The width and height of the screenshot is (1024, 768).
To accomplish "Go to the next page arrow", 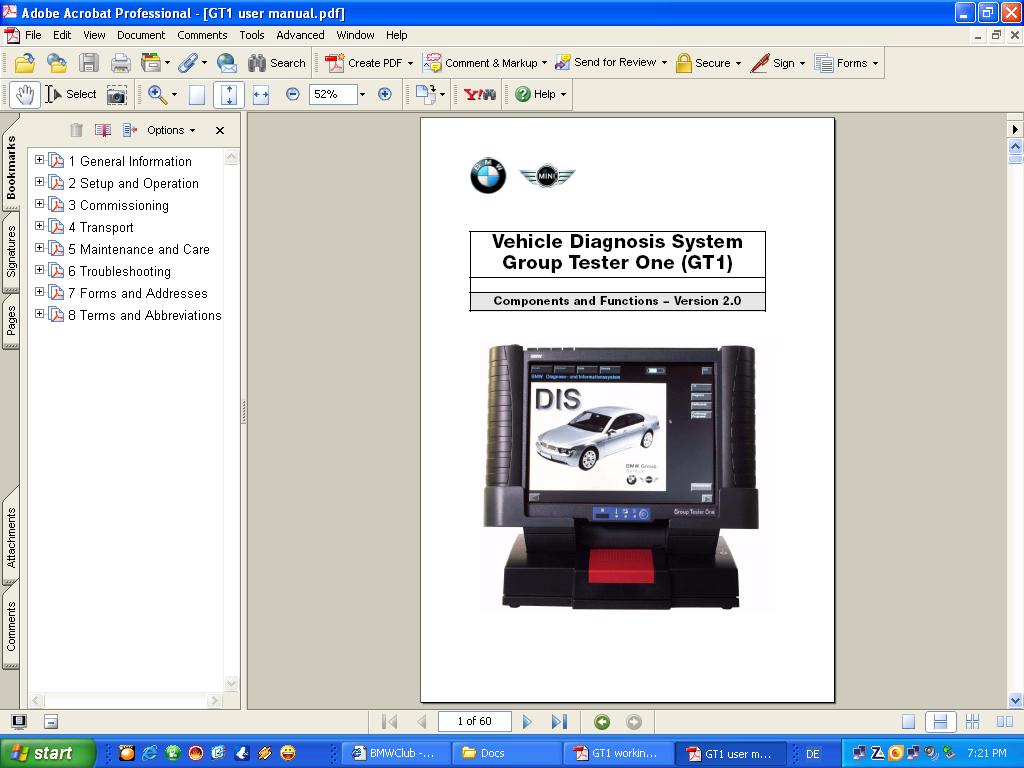I will pyautogui.click(x=527, y=722).
